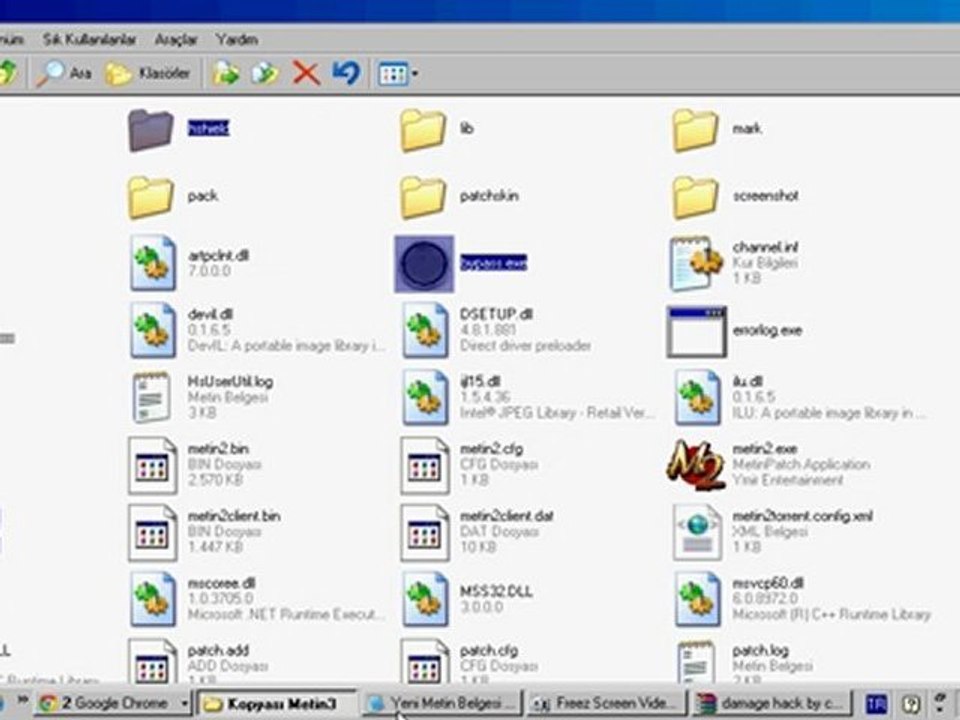Click the metin2torrent.config.xml file name
960x720 pixels.
tap(803, 516)
